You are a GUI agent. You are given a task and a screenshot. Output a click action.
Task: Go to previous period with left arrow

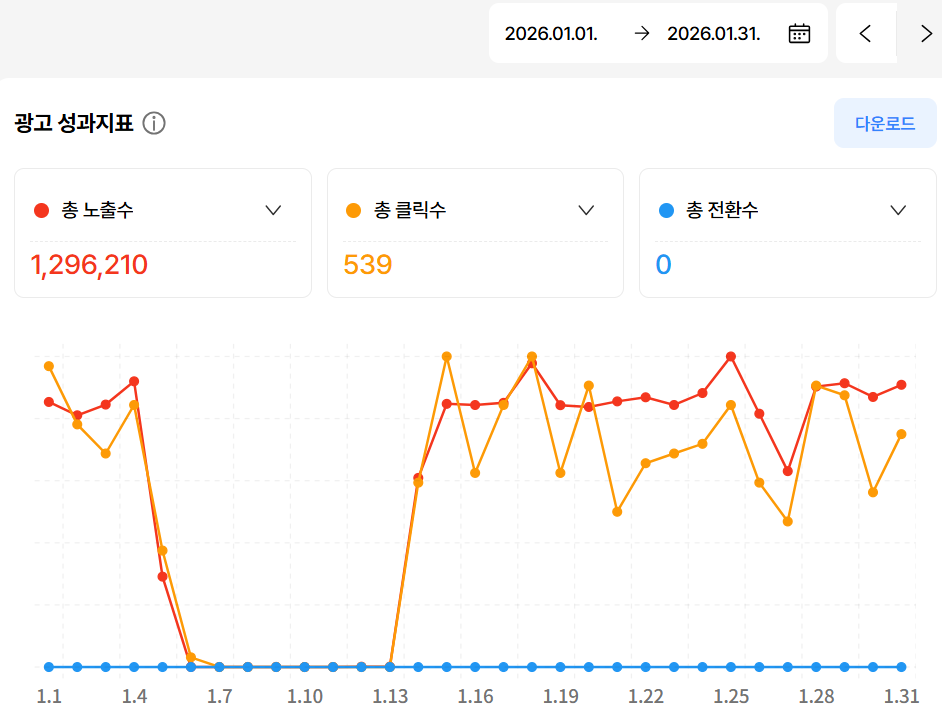pyautogui.click(x=865, y=34)
